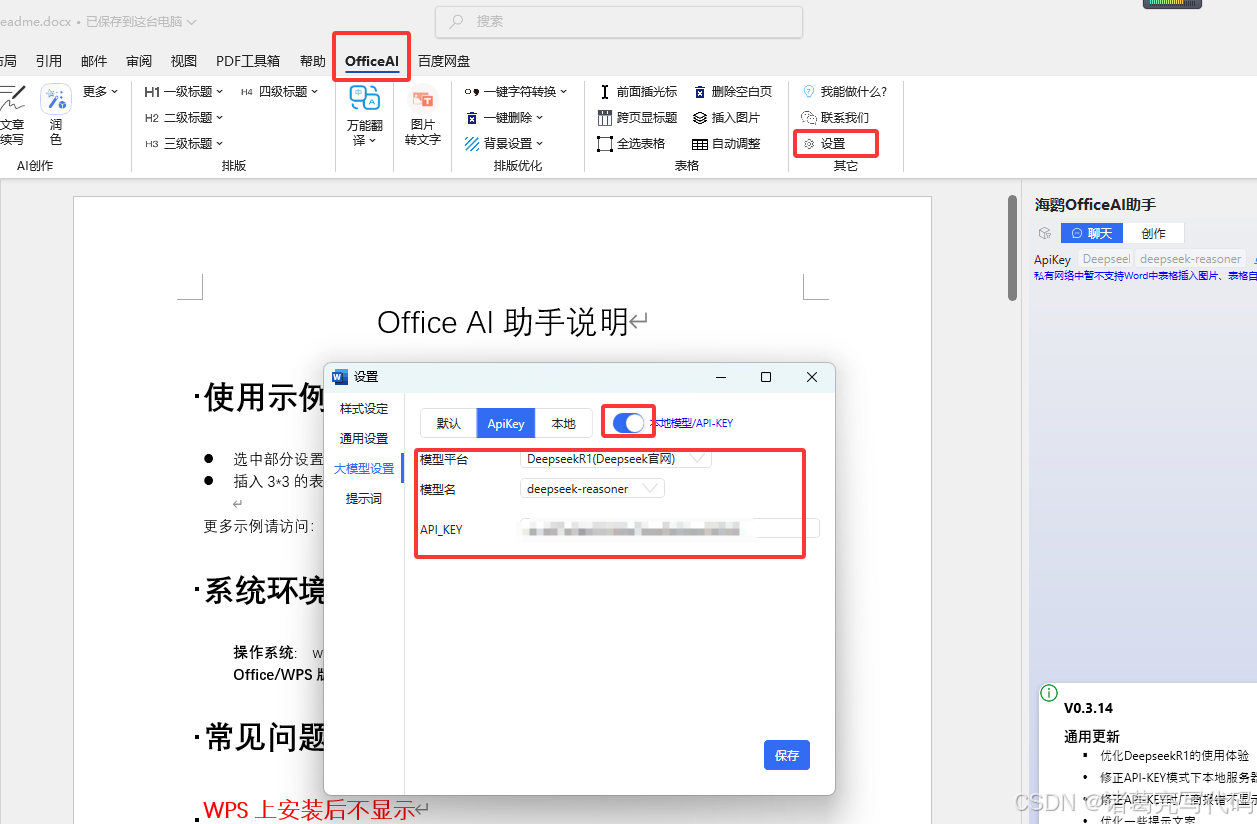Image resolution: width=1257 pixels, height=824 pixels.
Task: Open 大模型设置 in settings sidebar
Action: click(x=364, y=468)
